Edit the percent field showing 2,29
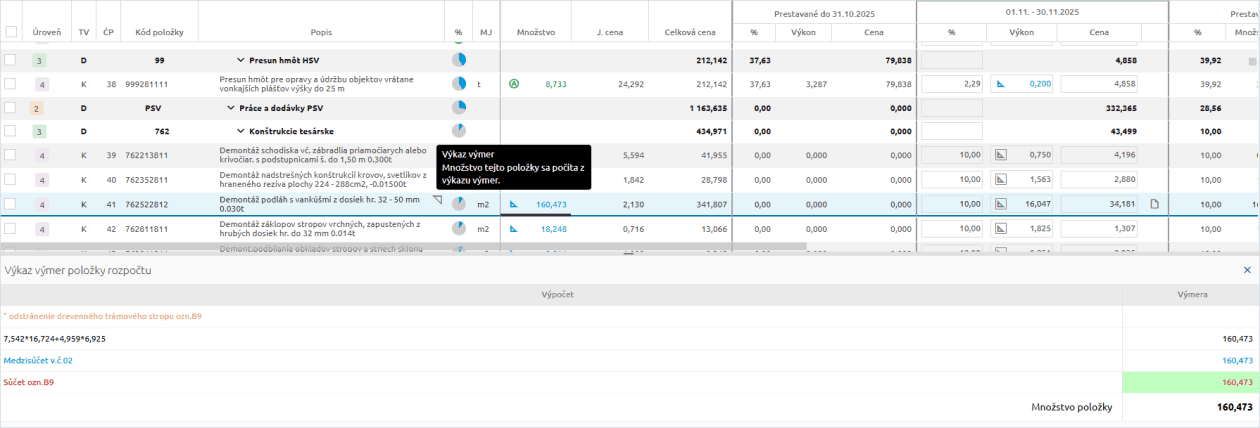The height and width of the screenshot is (428, 1260). [951, 84]
